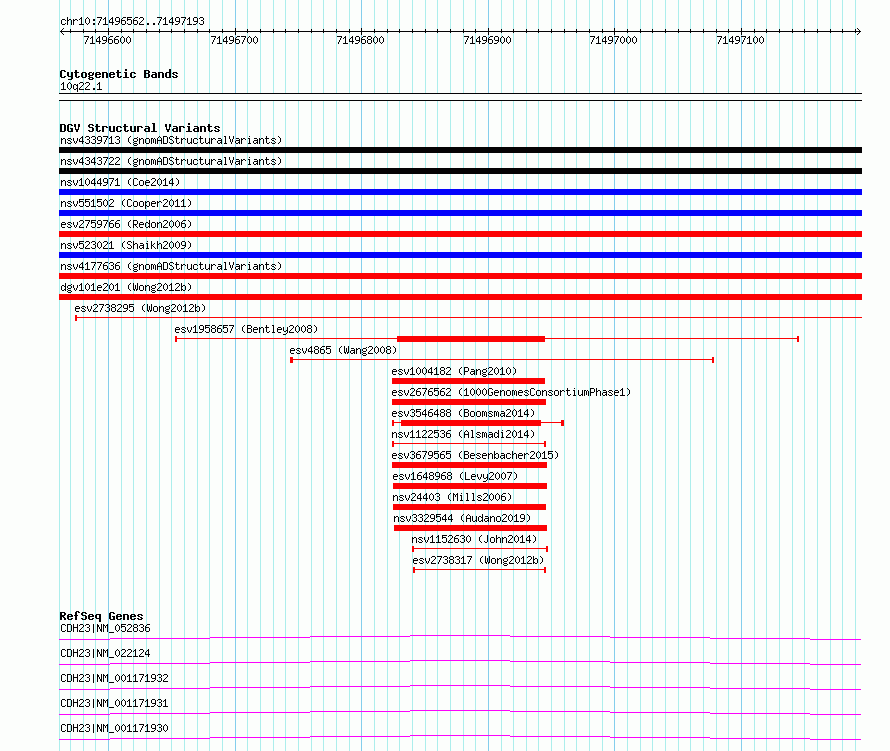
Task: Click ruler position label 71497000
Action: (614, 40)
